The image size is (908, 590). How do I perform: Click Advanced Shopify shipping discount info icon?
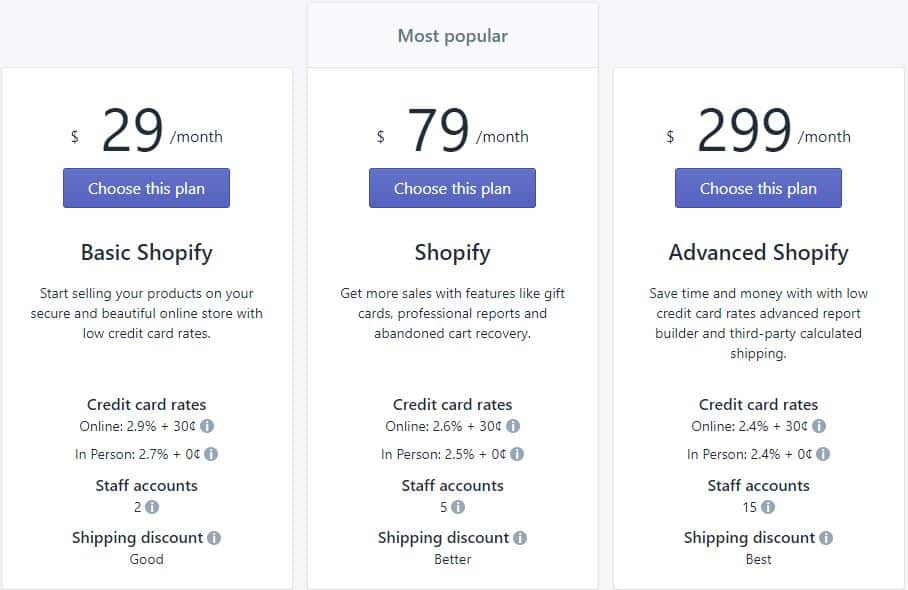click(x=826, y=538)
